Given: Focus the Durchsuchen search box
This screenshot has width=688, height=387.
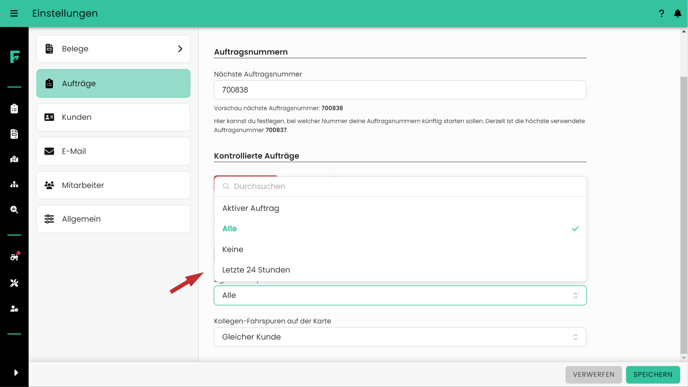Looking at the screenshot, I should pyautogui.click(x=400, y=186).
